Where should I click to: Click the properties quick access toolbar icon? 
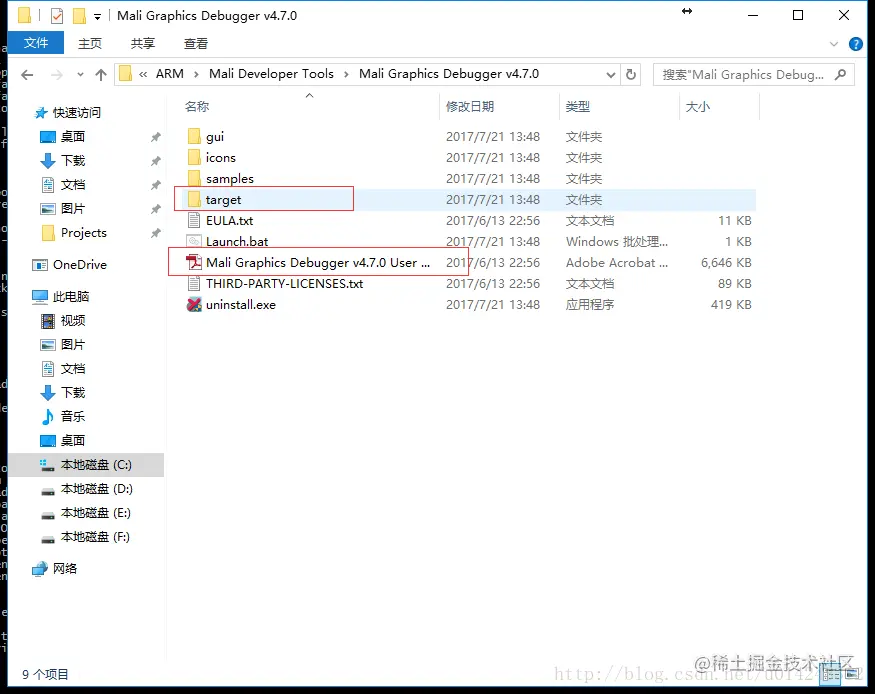pyautogui.click(x=57, y=16)
